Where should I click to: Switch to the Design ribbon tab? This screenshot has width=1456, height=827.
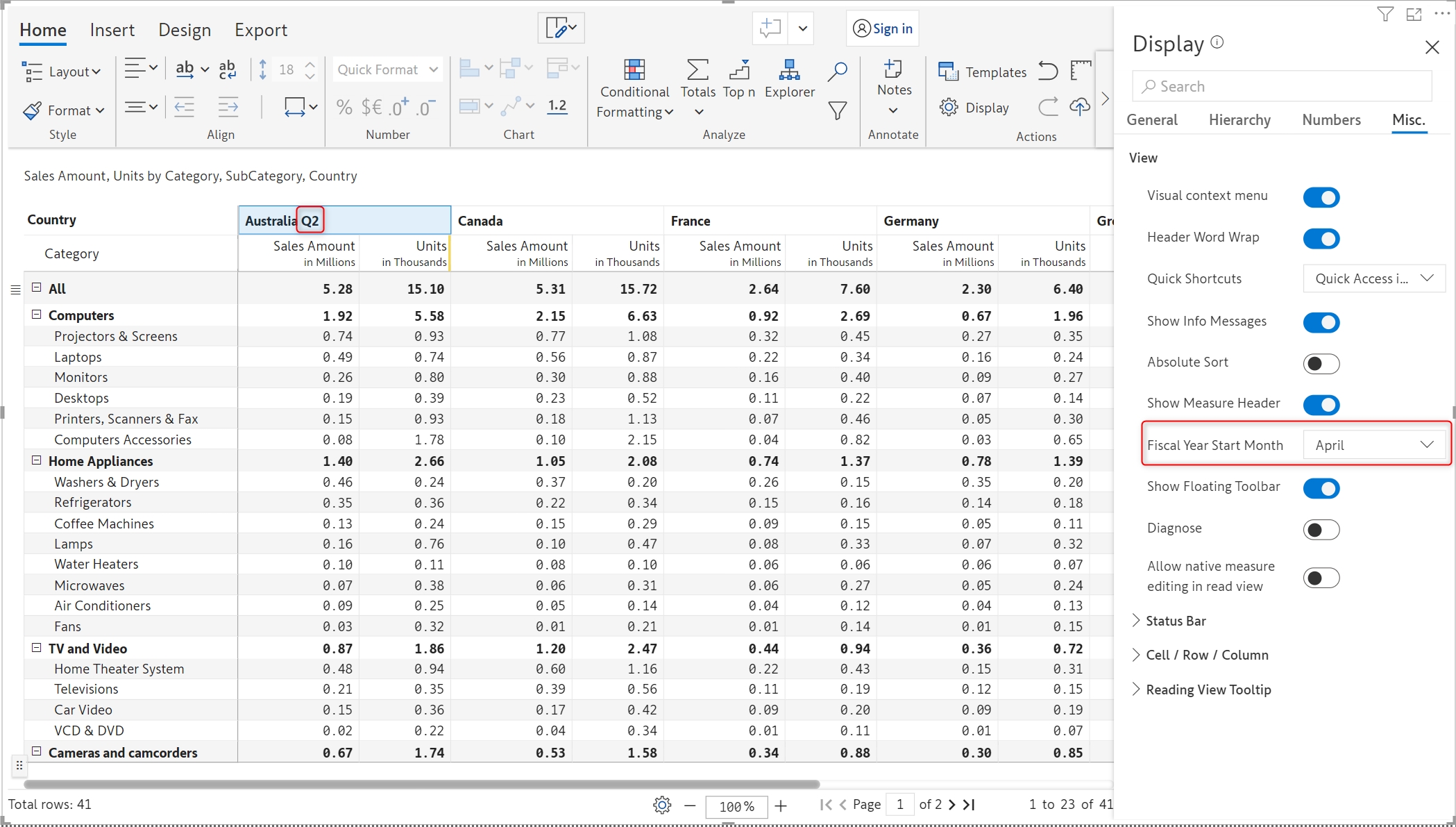(x=185, y=30)
